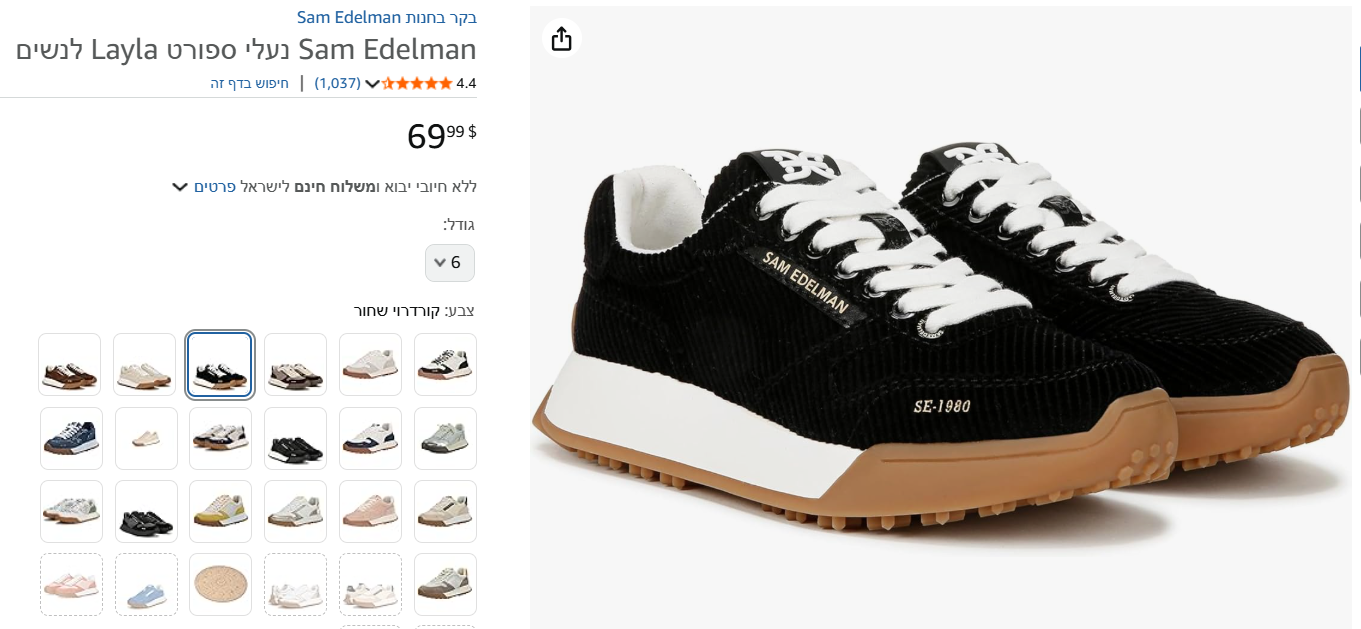Open the 1,037 customer reviews link

click(337, 83)
